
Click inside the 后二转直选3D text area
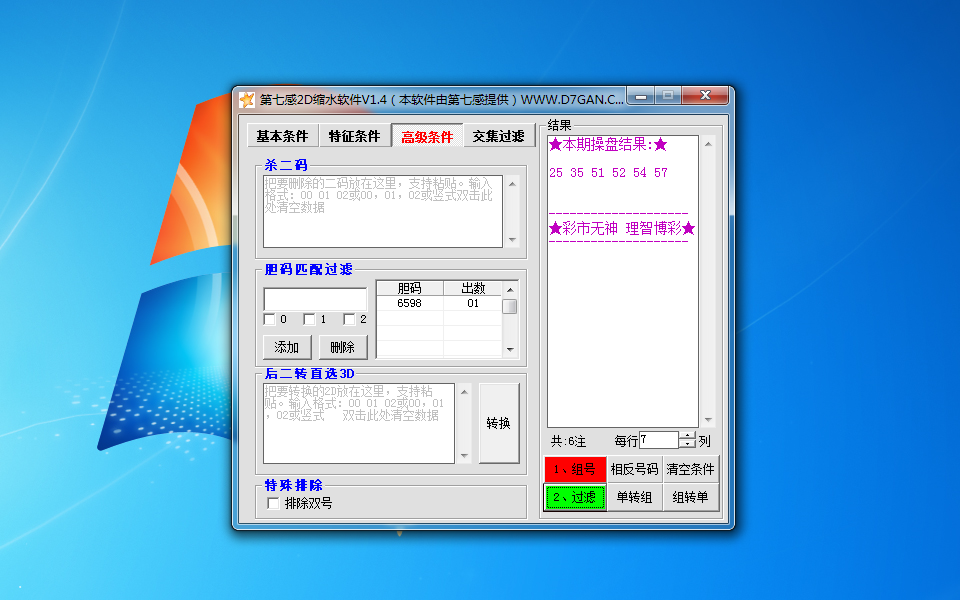point(359,424)
